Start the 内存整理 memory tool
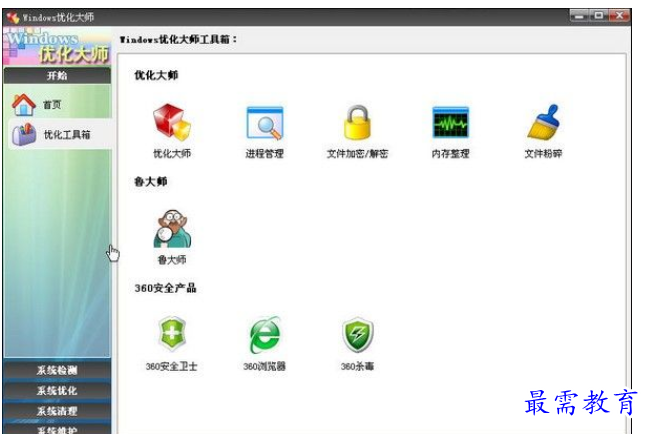 pos(450,122)
